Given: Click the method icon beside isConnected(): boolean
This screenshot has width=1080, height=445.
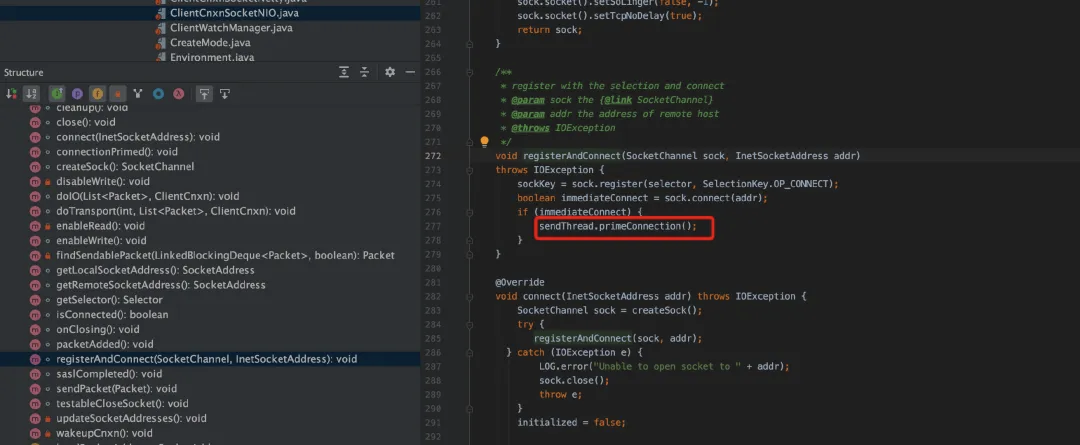Looking at the screenshot, I should (x=35, y=315).
